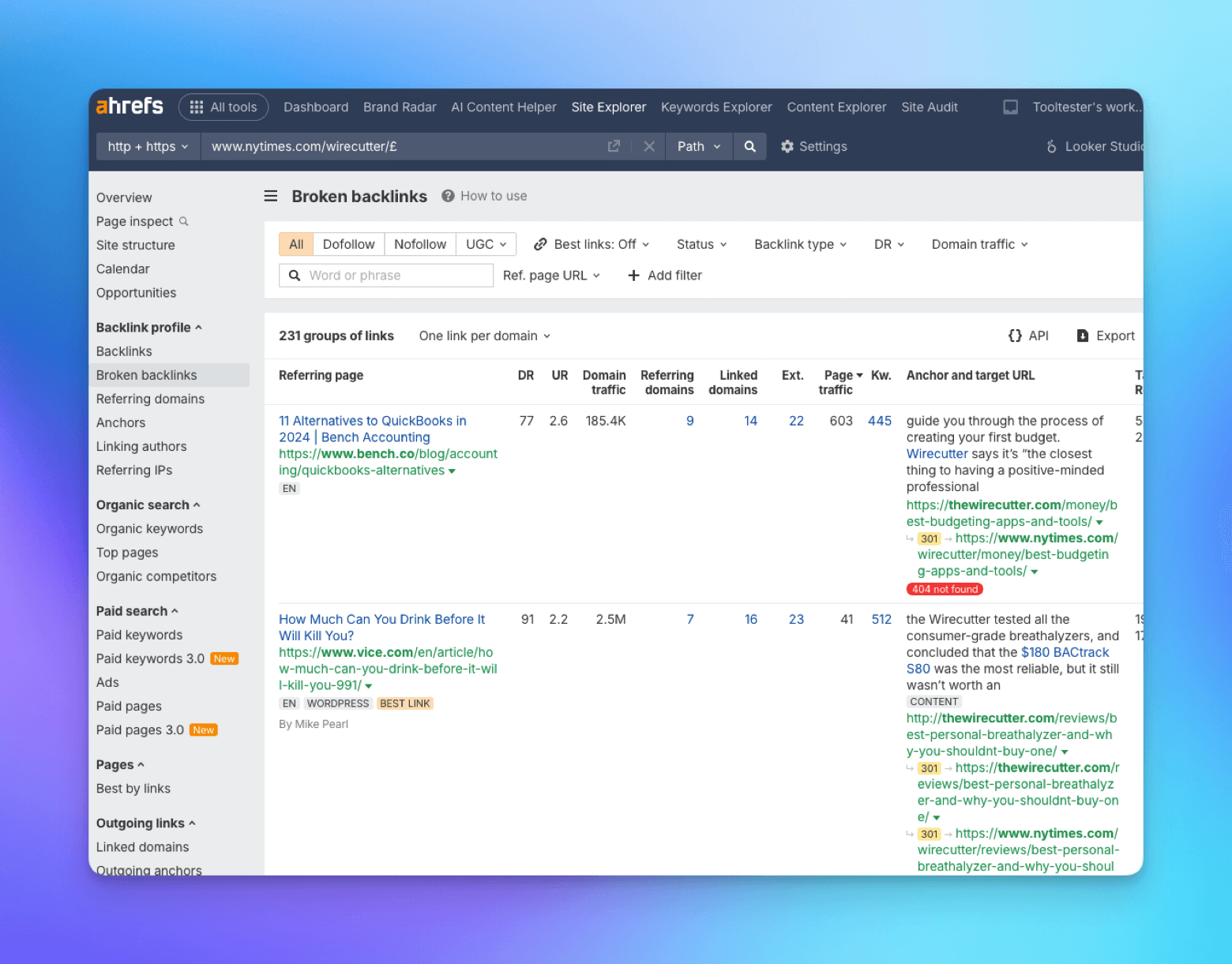The image size is (1232, 964).
Task: Click the Export file icon
Action: [1083, 336]
